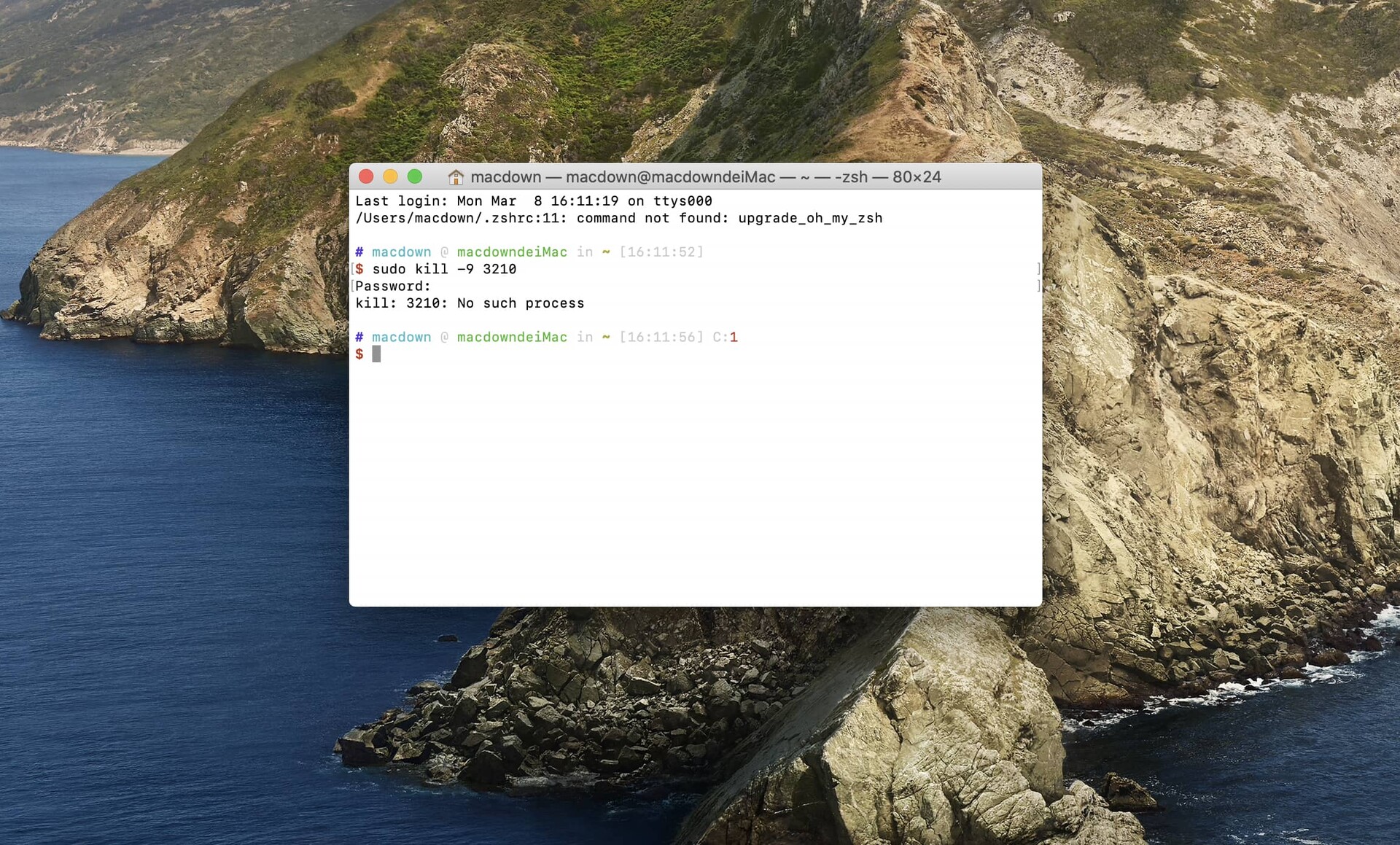Viewport: 1400px width, 845px height.
Task: Click the "No such process" error message
Action: 520,303
